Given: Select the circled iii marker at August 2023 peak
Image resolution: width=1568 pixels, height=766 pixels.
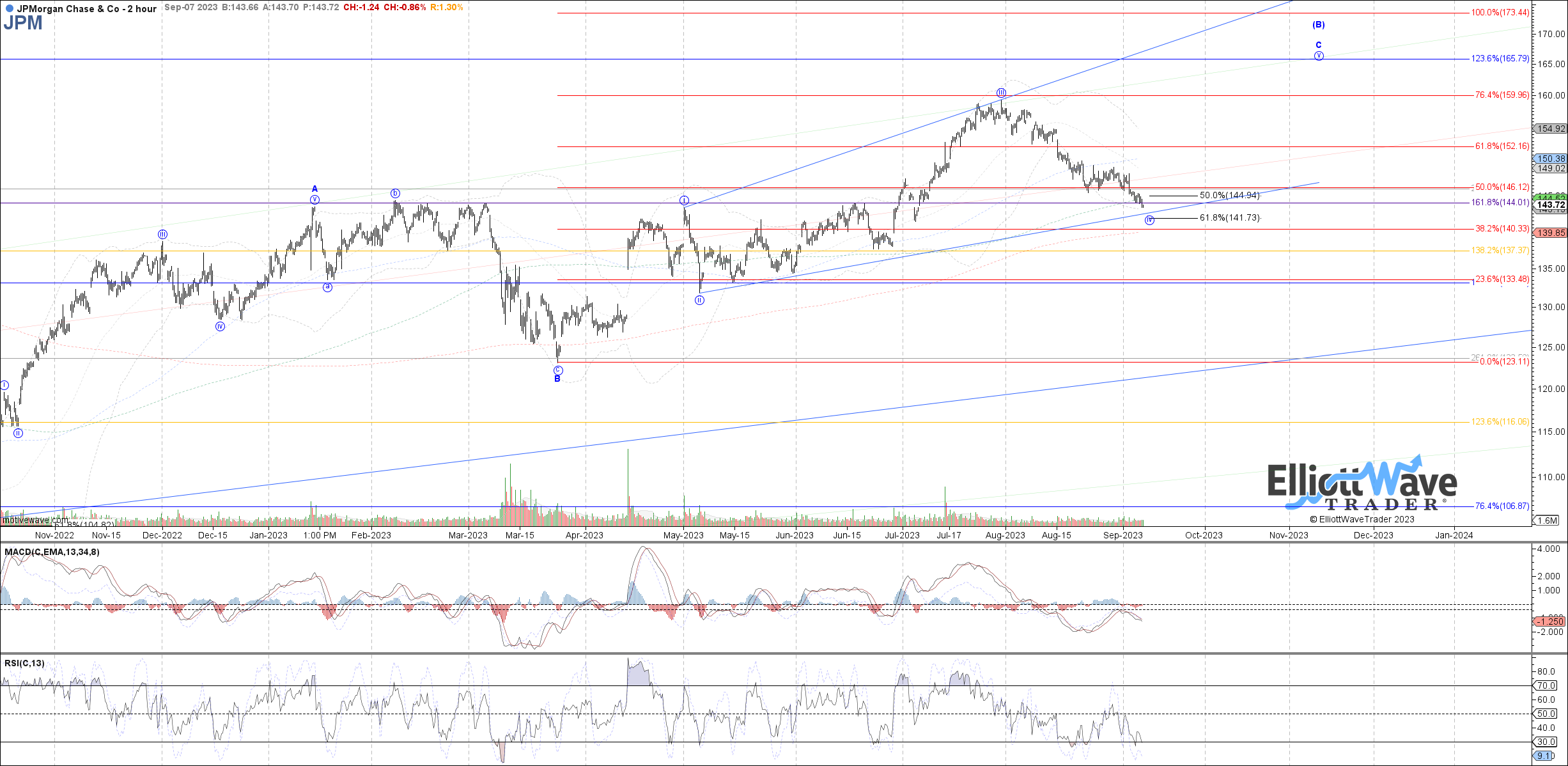Looking at the screenshot, I should point(1001,92).
